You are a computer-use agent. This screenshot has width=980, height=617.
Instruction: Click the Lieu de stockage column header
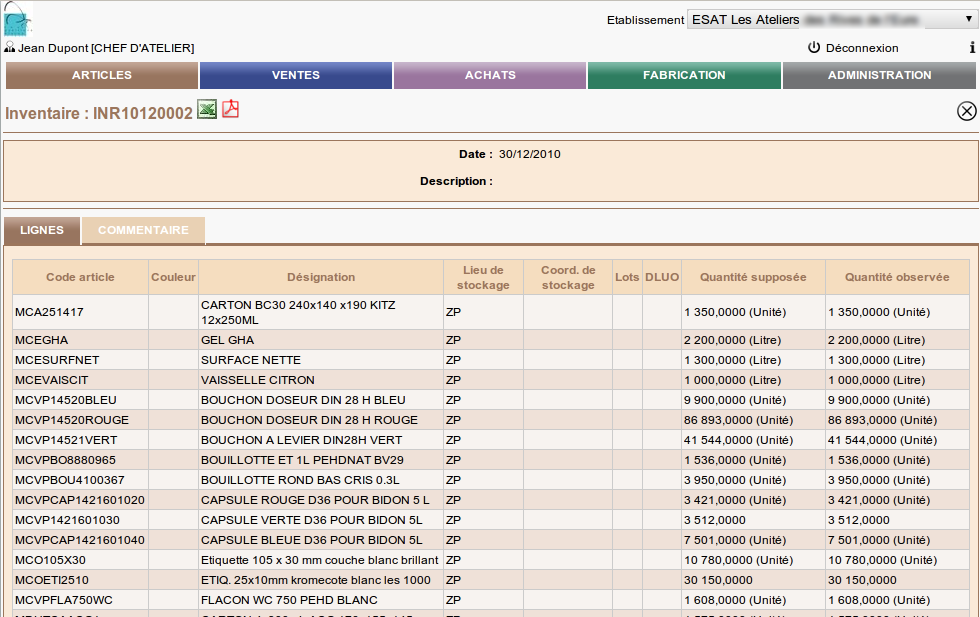tap(483, 277)
